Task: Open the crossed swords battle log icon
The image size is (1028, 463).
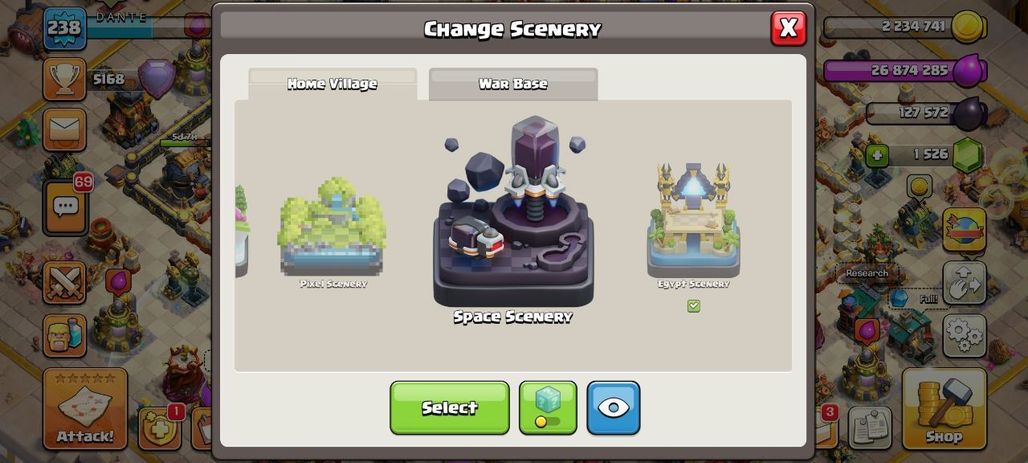Action: (64, 283)
